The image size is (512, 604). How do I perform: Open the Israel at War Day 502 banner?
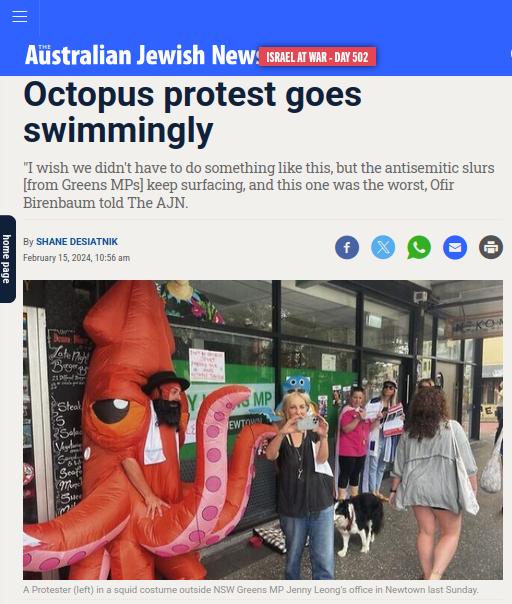pyautogui.click(x=317, y=57)
